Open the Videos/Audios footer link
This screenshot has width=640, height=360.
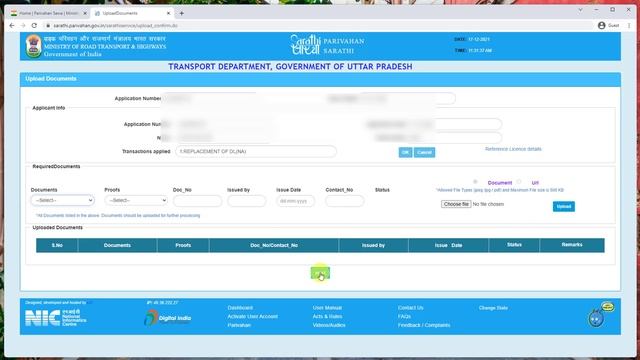tap(329, 325)
